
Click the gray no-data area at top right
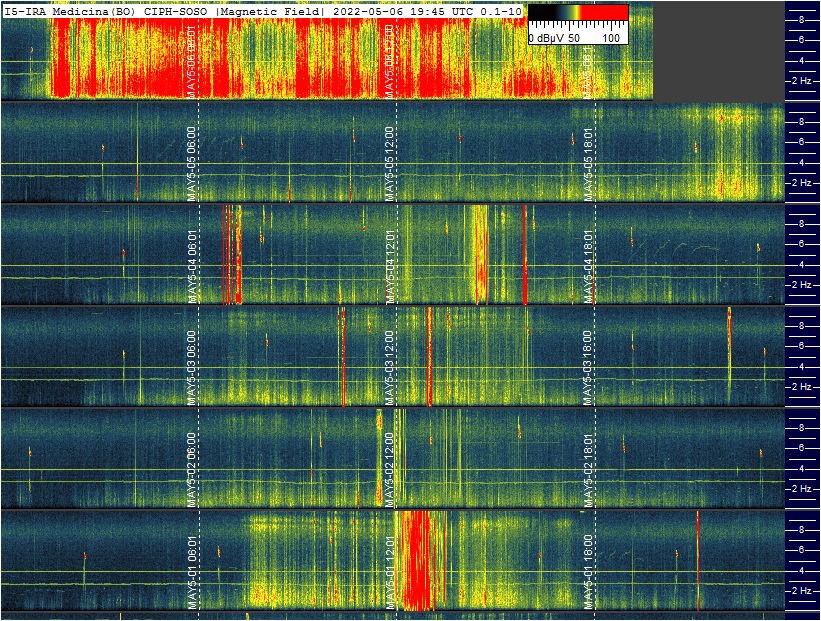click(x=718, y=50)
